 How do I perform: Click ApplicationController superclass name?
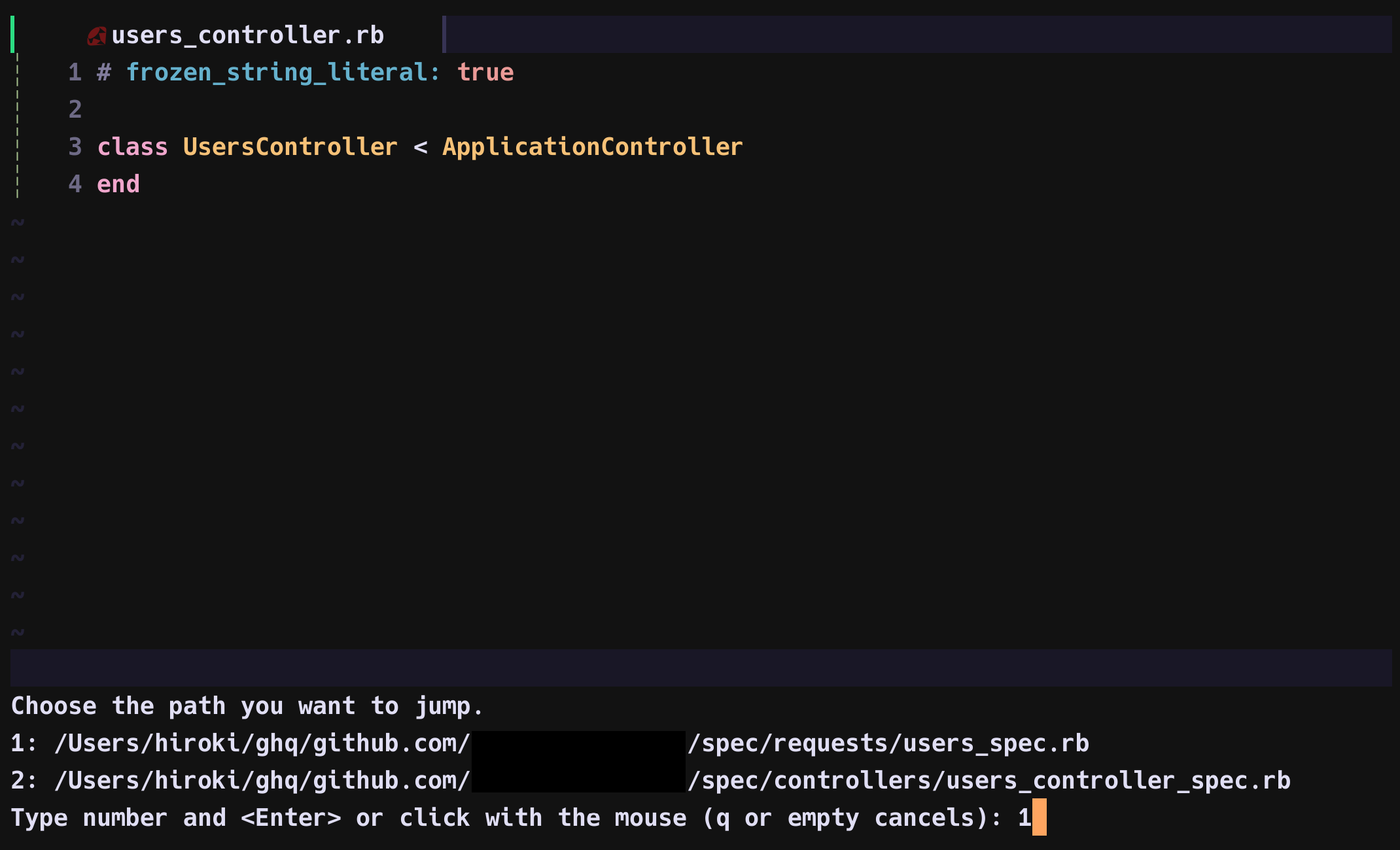(592, 146)
